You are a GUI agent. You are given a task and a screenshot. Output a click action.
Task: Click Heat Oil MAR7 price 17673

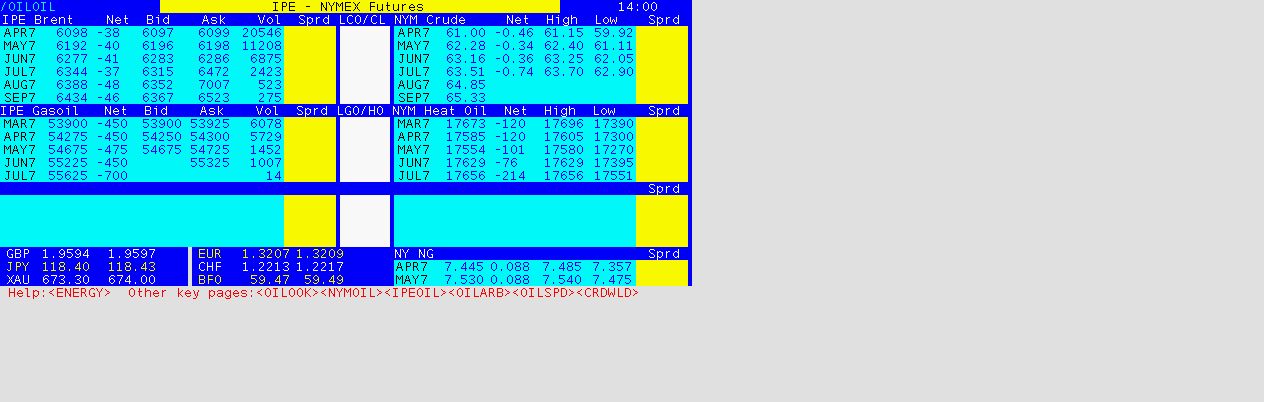(x=466, y=124)
